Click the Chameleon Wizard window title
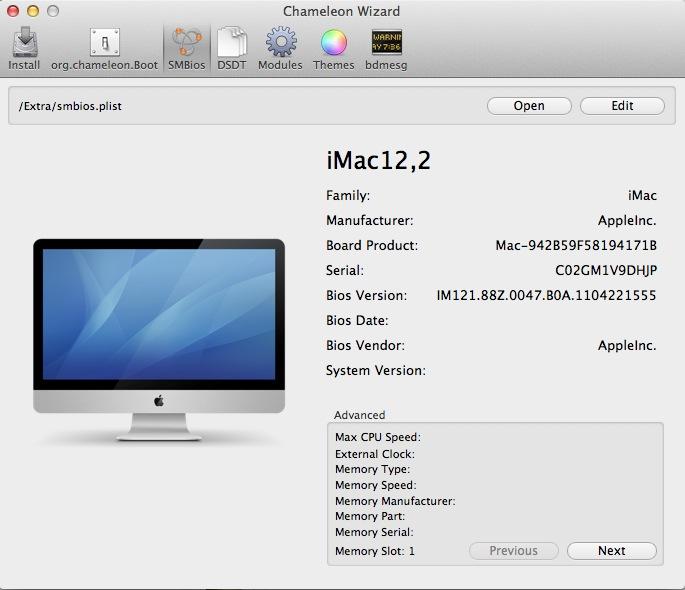This screenshot has height=590, width=685. point(342,11)
